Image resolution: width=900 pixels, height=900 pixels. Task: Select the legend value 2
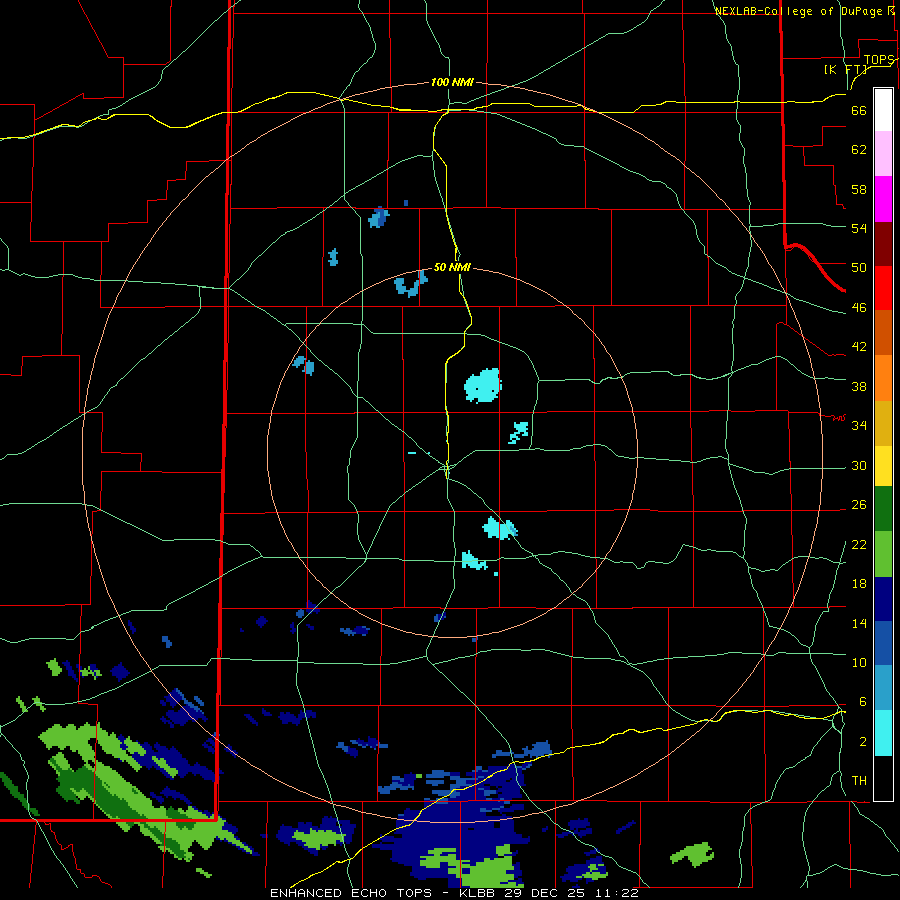tap(862, 742)
